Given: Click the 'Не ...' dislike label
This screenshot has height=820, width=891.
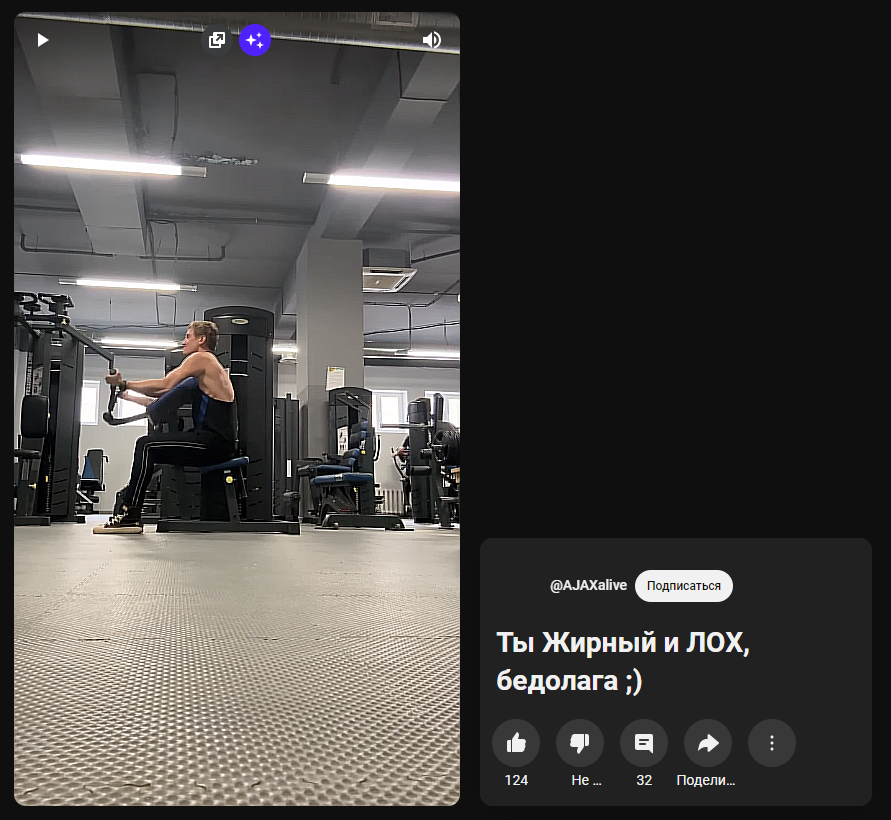Looking at the screenshot, I should point(586,780).
